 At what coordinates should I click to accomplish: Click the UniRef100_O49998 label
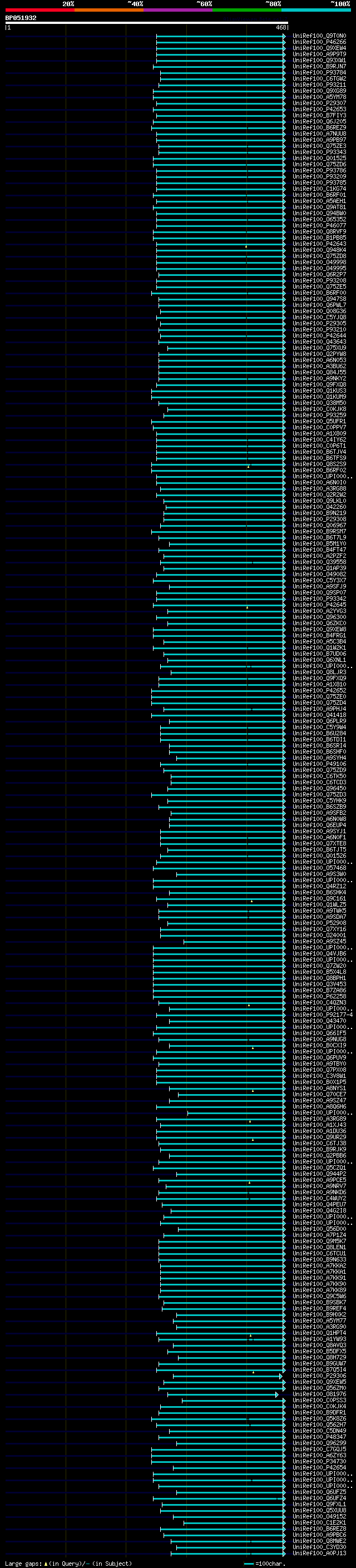click(319, 263)
